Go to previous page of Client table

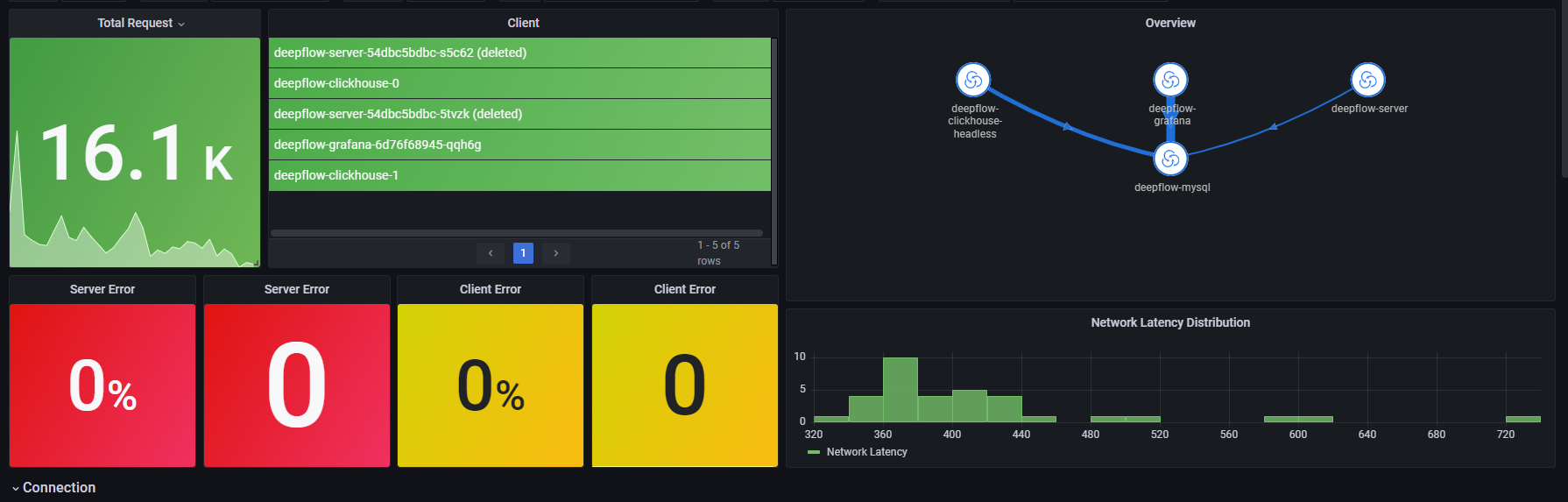pyautogui.click(x=491, y=253)
